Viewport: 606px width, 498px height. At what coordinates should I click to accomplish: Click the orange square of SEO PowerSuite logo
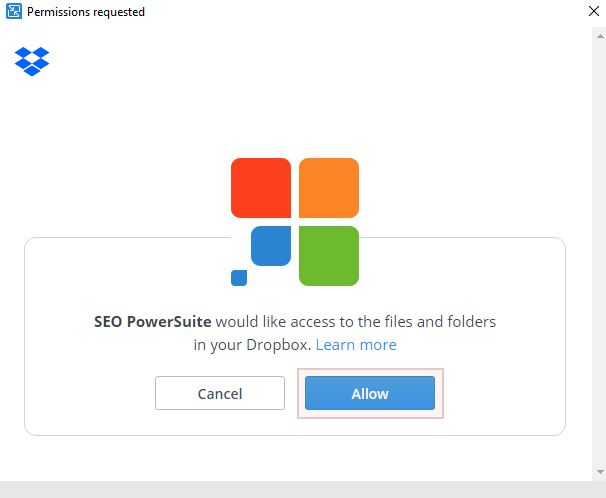[x=329, y=188]
